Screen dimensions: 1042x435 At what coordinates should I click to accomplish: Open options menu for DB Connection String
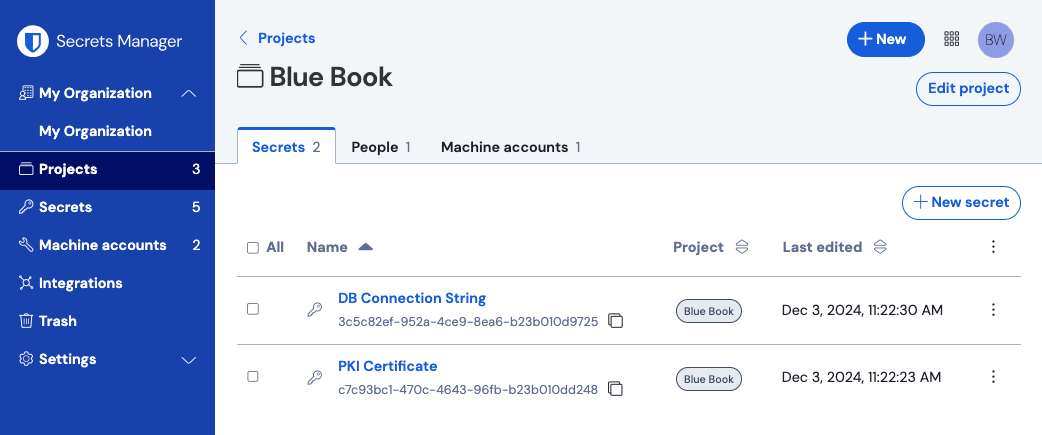click(993, 310)
